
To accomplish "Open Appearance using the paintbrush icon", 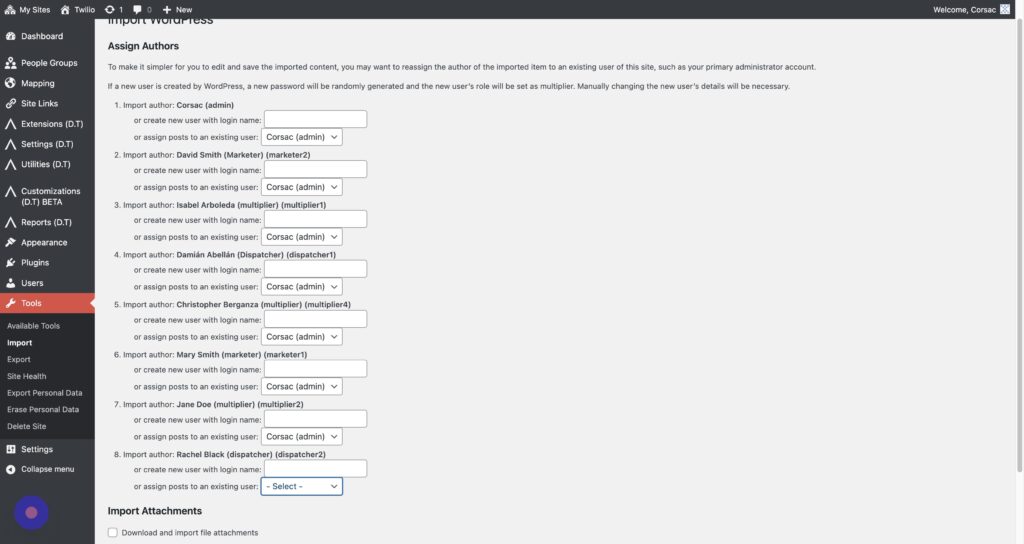I will pyautogui.click(x=10, y=242).
